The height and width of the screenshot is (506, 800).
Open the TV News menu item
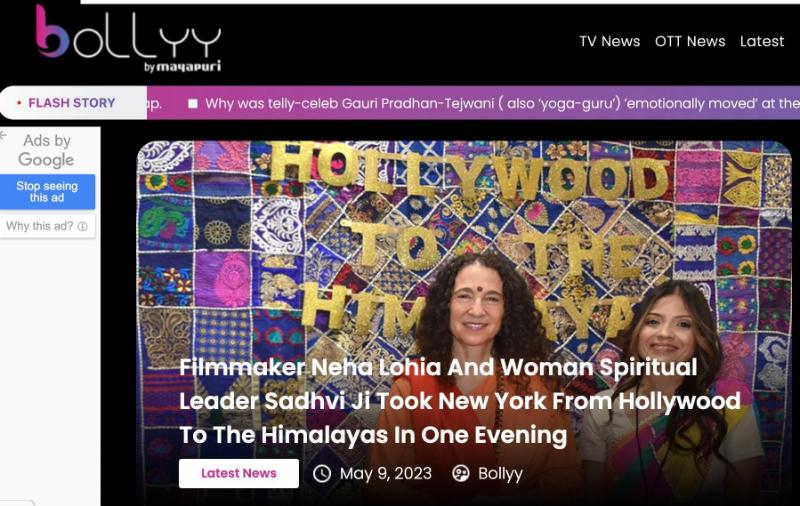coord(610,41)
